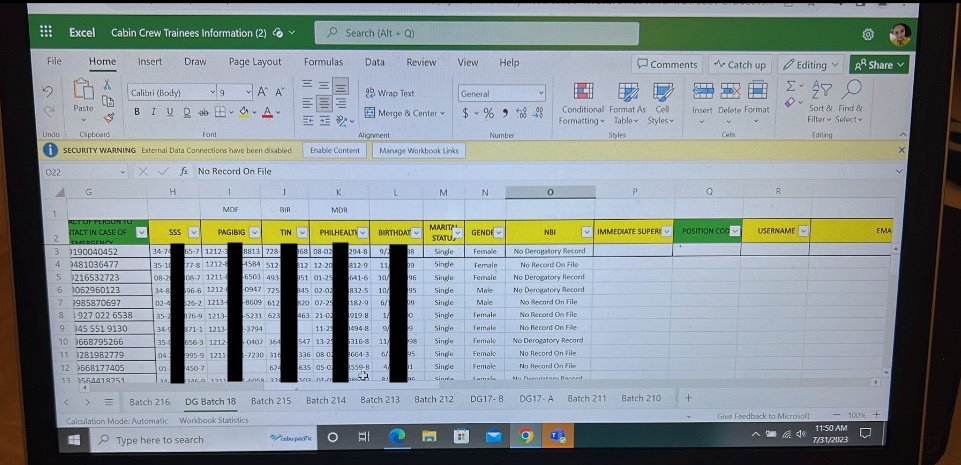Click the Wrap Text button
Screen dimensions: 961x465
coord(390,93)
